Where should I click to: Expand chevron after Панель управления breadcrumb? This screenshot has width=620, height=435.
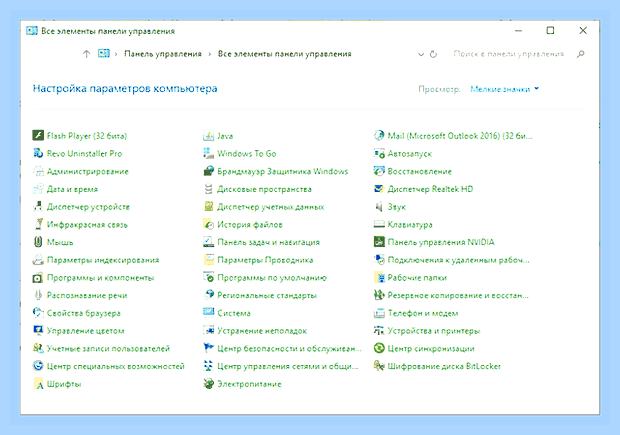point(210,54)
